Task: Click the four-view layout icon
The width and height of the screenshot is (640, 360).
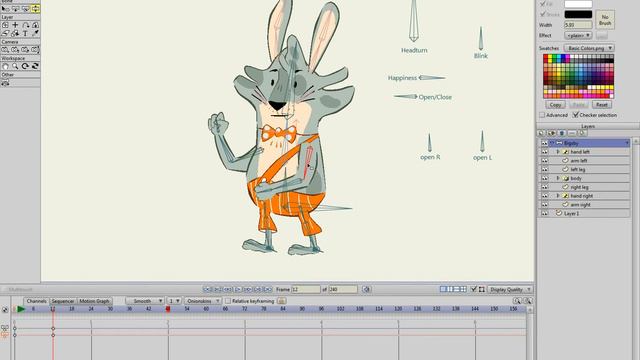Action: click(463, 289)
